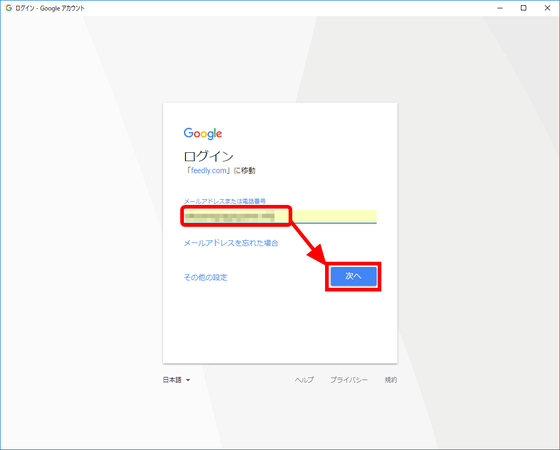Open the ヘルプ footer link
Viewport: 560px width, 450px height.
[304, 380]
